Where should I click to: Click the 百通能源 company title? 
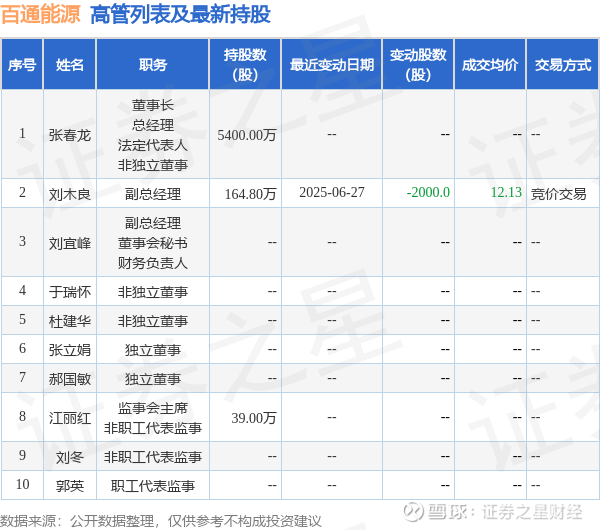41,15
